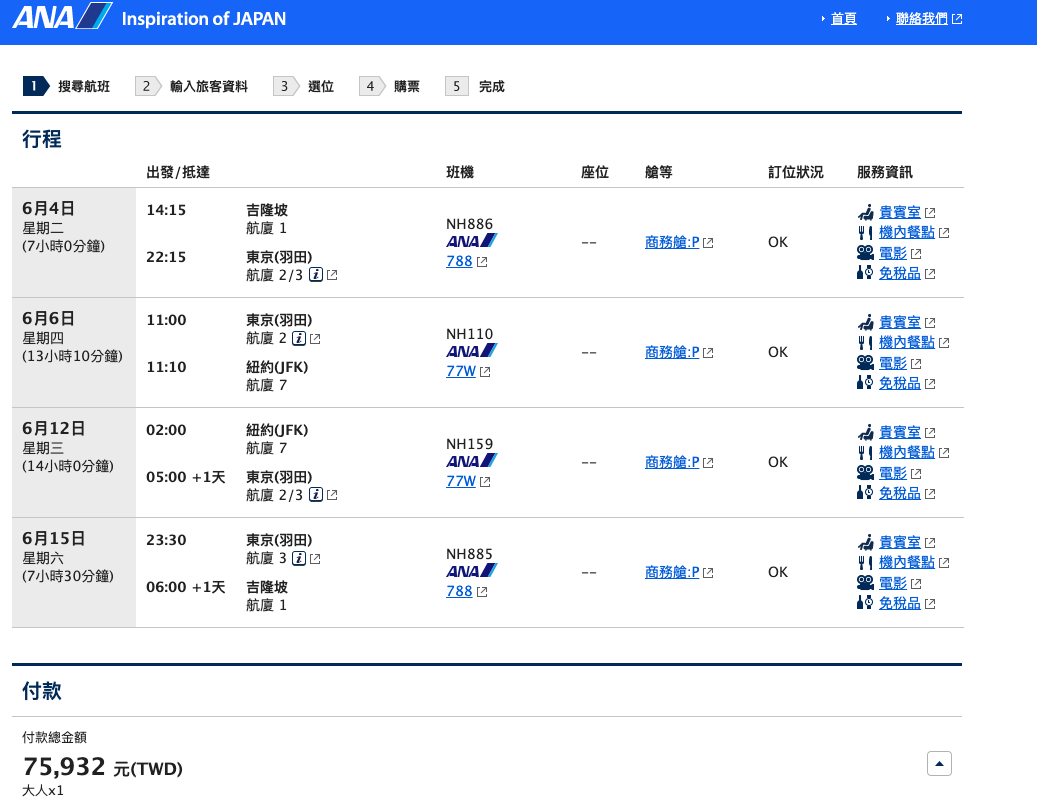The width and height of the screenshot is (1037, 807).
Task: Click in-flight meal icon in NH110 row
Action: pyautogui.click(x=865, y=342)
